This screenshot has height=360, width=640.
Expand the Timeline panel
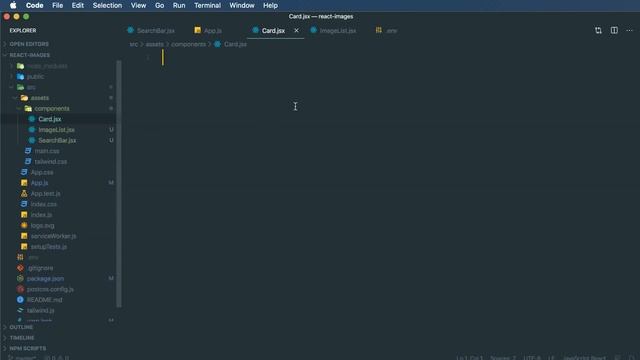click(x=22, y=338)
